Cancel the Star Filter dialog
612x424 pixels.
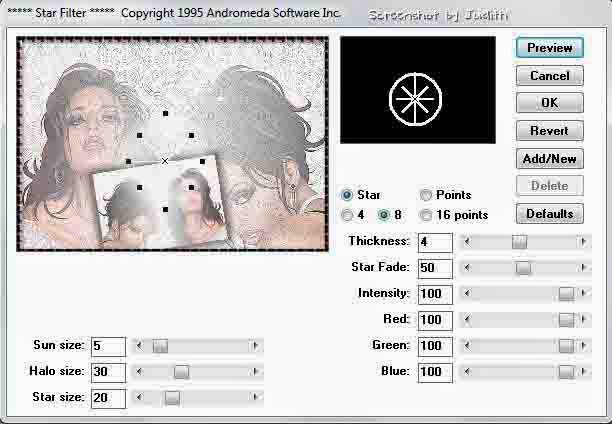click(x=550, y=75)
